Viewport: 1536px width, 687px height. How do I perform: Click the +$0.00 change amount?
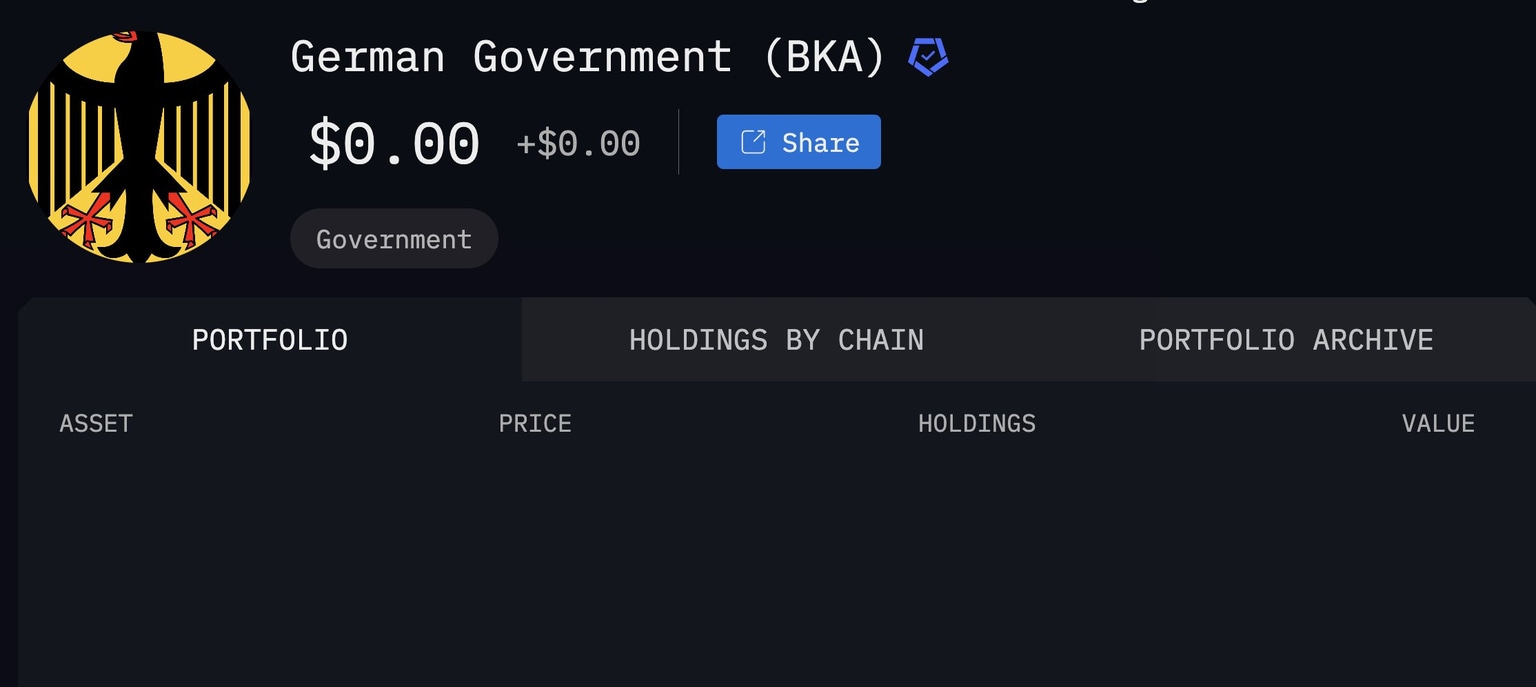578,144
